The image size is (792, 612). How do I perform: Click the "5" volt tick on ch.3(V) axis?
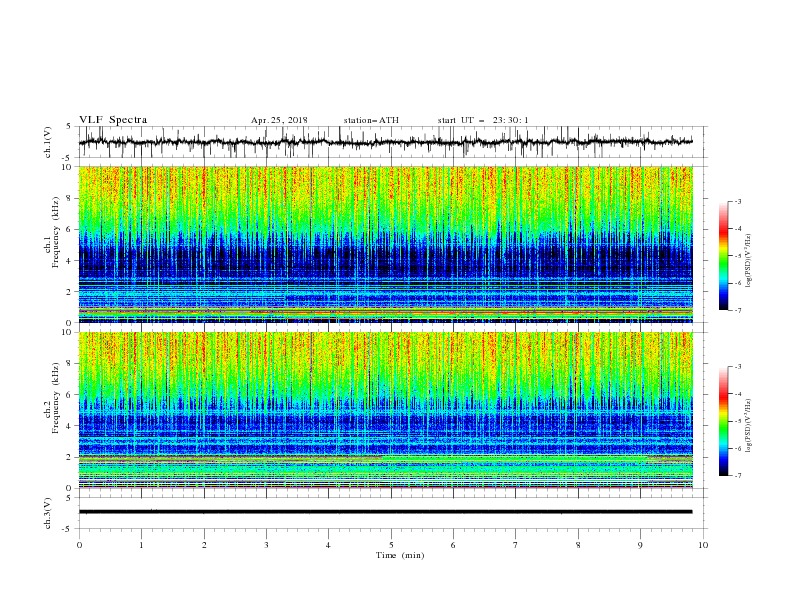pyautogui.click(x=70, y=498)
